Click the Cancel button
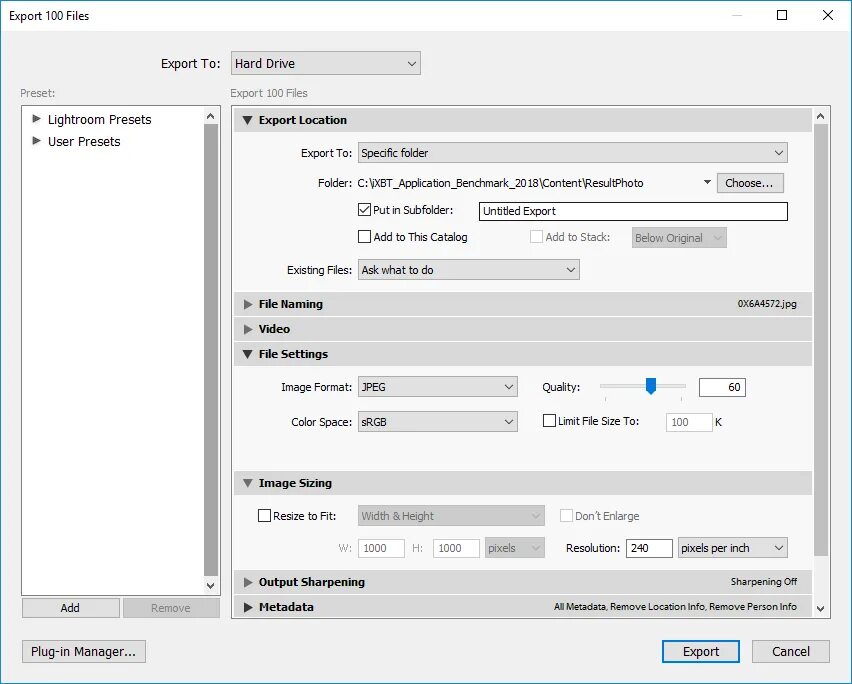852x684 pixels. [791, 651]
